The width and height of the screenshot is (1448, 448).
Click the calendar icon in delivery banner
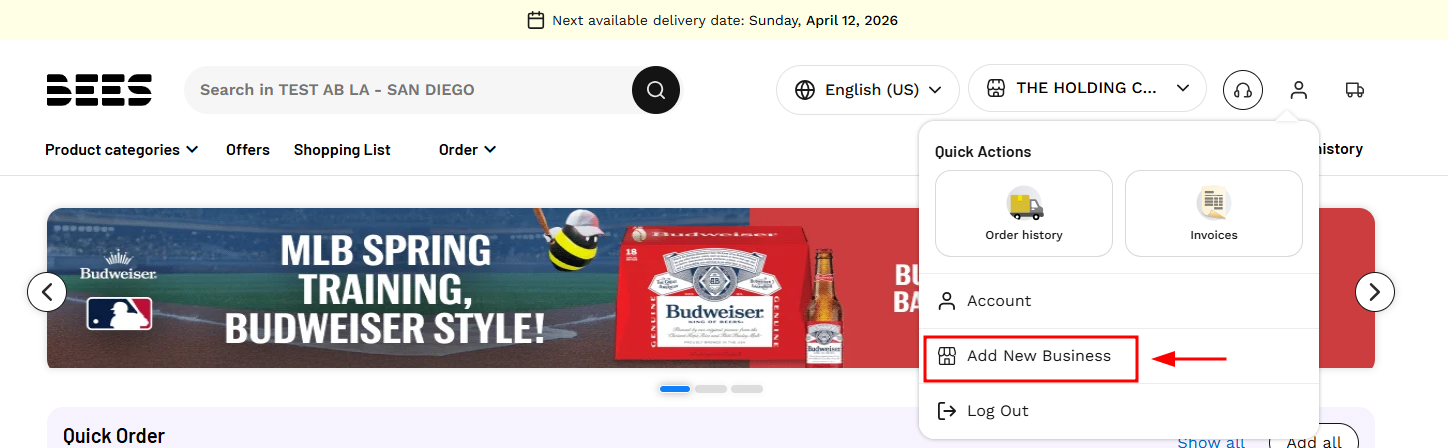(536, 20)
